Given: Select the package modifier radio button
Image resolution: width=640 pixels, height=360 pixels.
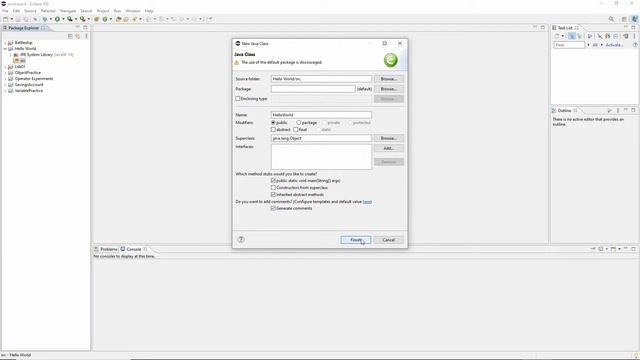Looking at the screenshot, I should (x=298, y=122).
